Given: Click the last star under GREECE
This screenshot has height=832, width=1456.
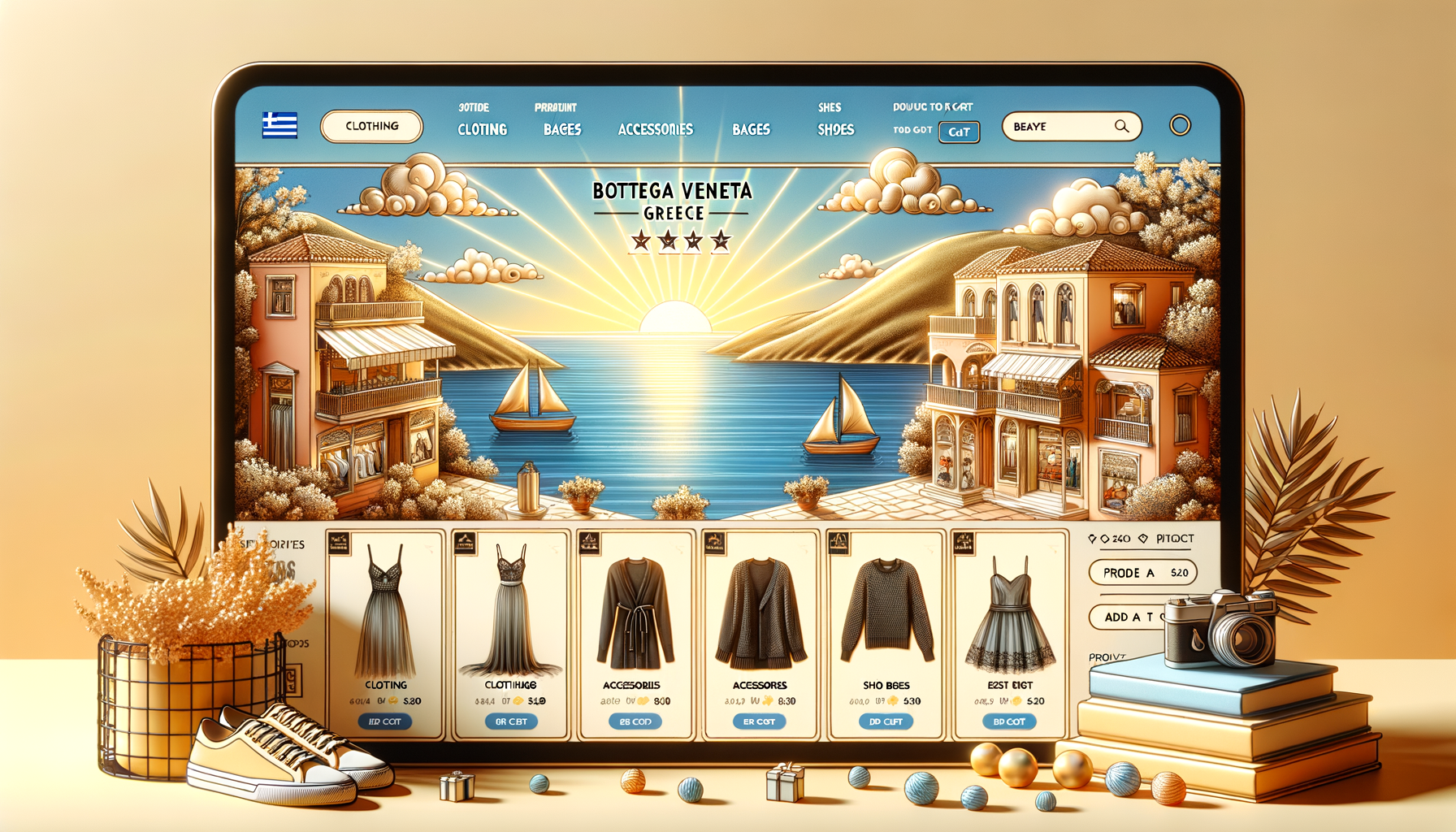Looking at the screenshot, I should [721, 240].
